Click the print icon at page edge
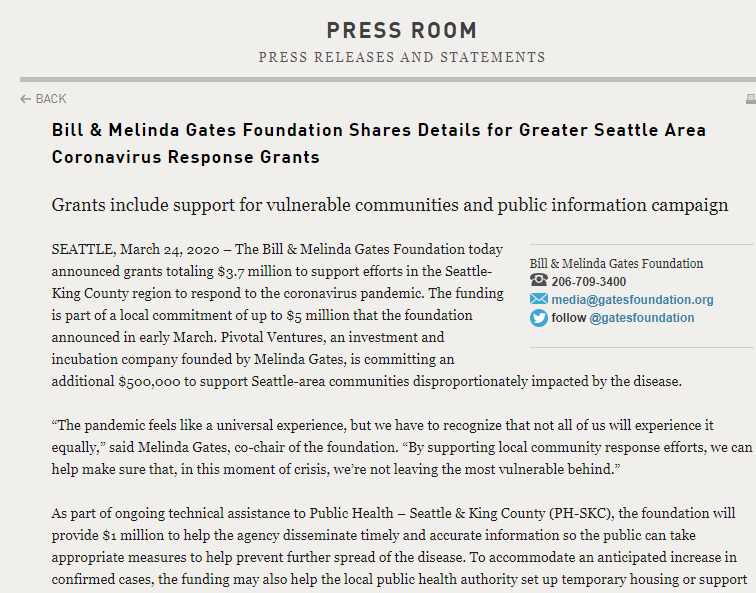This screenshot has width=756, height=593. coord(750,99)
